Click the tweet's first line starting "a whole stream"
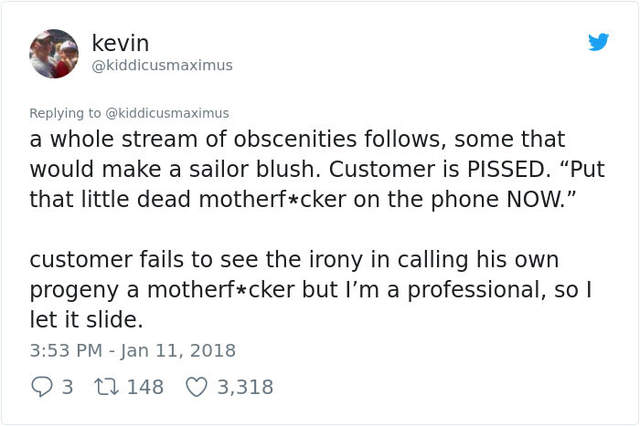This screenshot has width=640, height=426. (x=296, y=139)
